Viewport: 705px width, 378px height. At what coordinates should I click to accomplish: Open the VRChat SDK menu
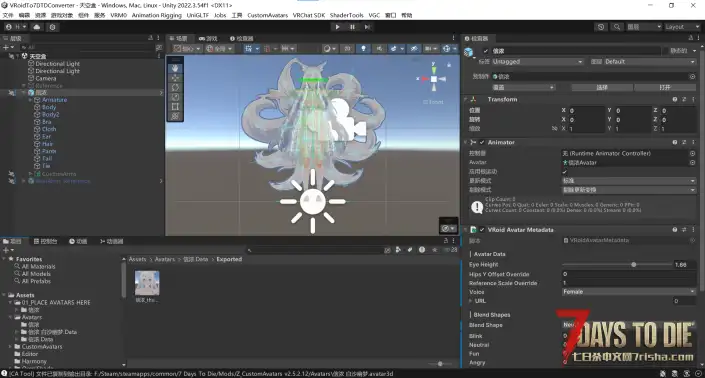(309, 15)
